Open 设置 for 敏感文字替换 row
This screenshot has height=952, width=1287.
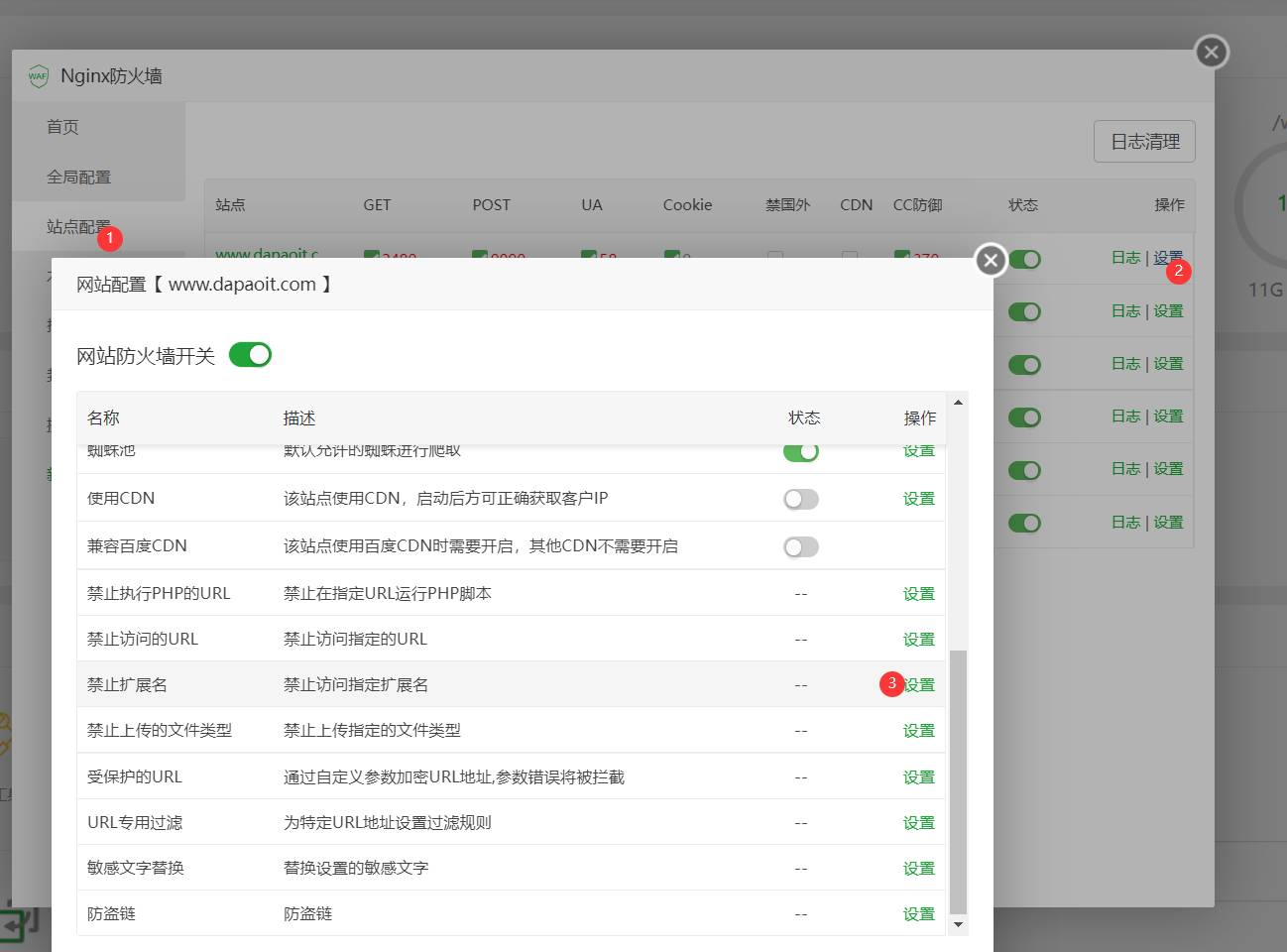(x=918, y=869)
